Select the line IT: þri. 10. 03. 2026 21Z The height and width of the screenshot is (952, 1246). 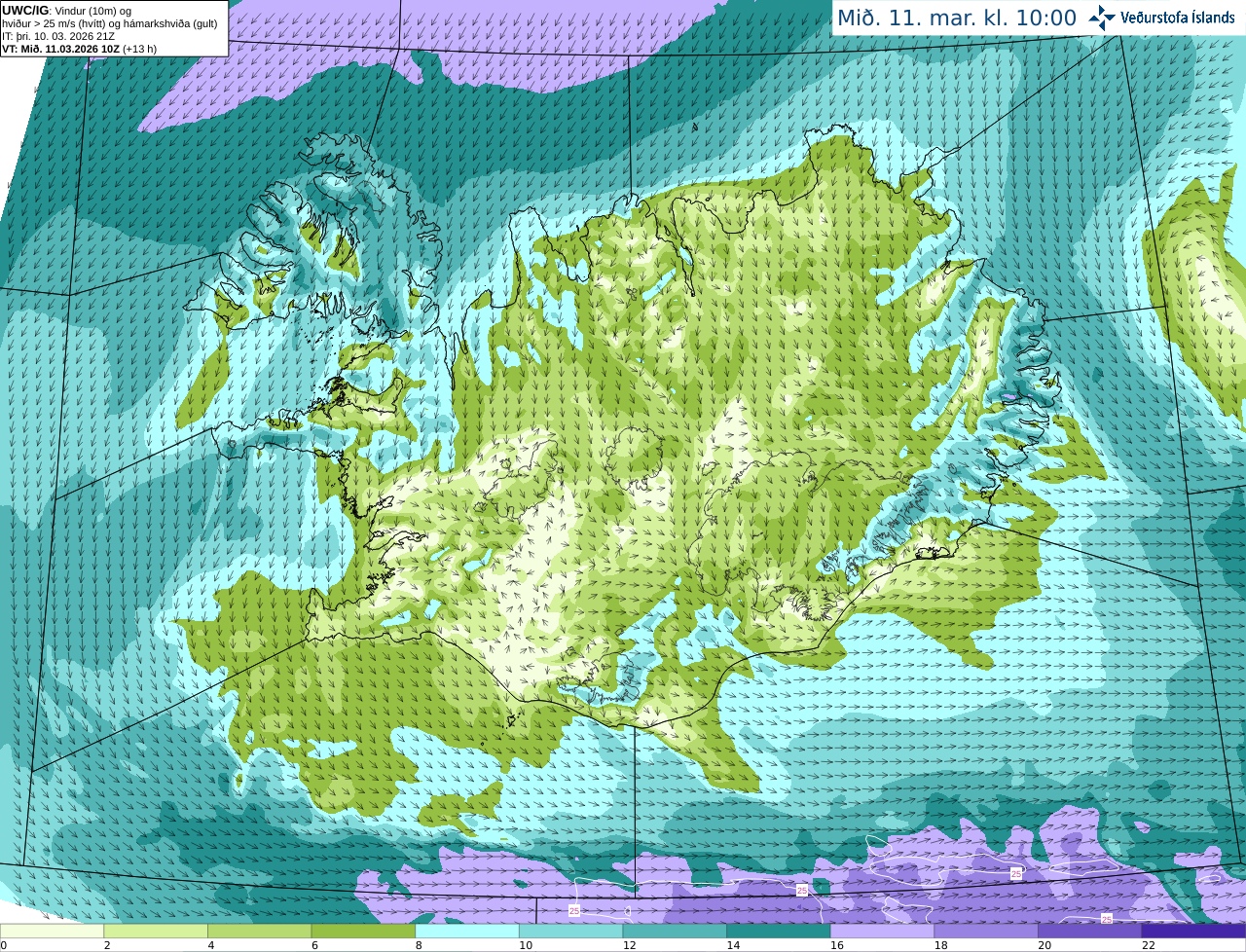pos(58,36)
